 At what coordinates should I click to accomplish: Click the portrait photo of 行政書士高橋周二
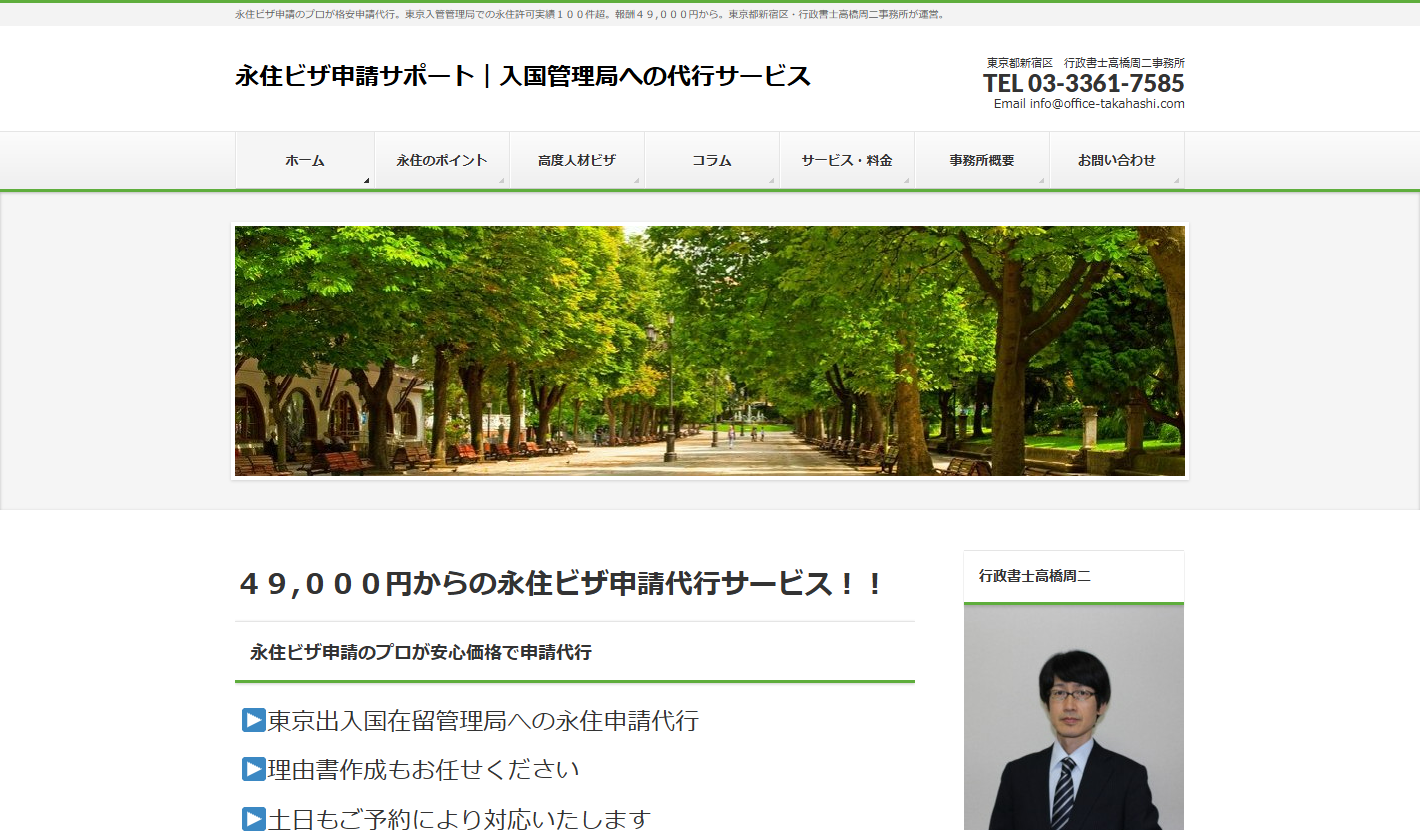[x=1073, y=720]
